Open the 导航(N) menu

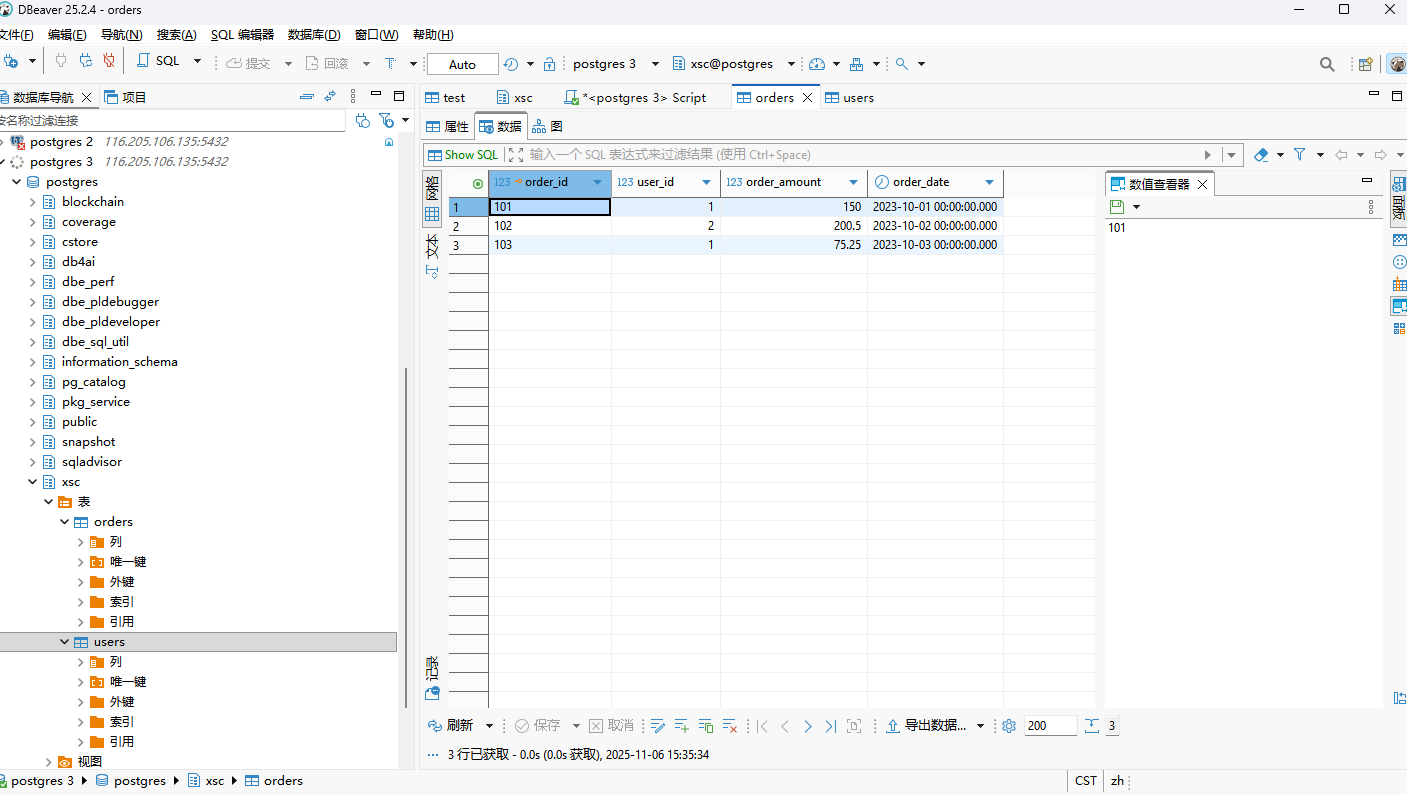tap(121, 35)
